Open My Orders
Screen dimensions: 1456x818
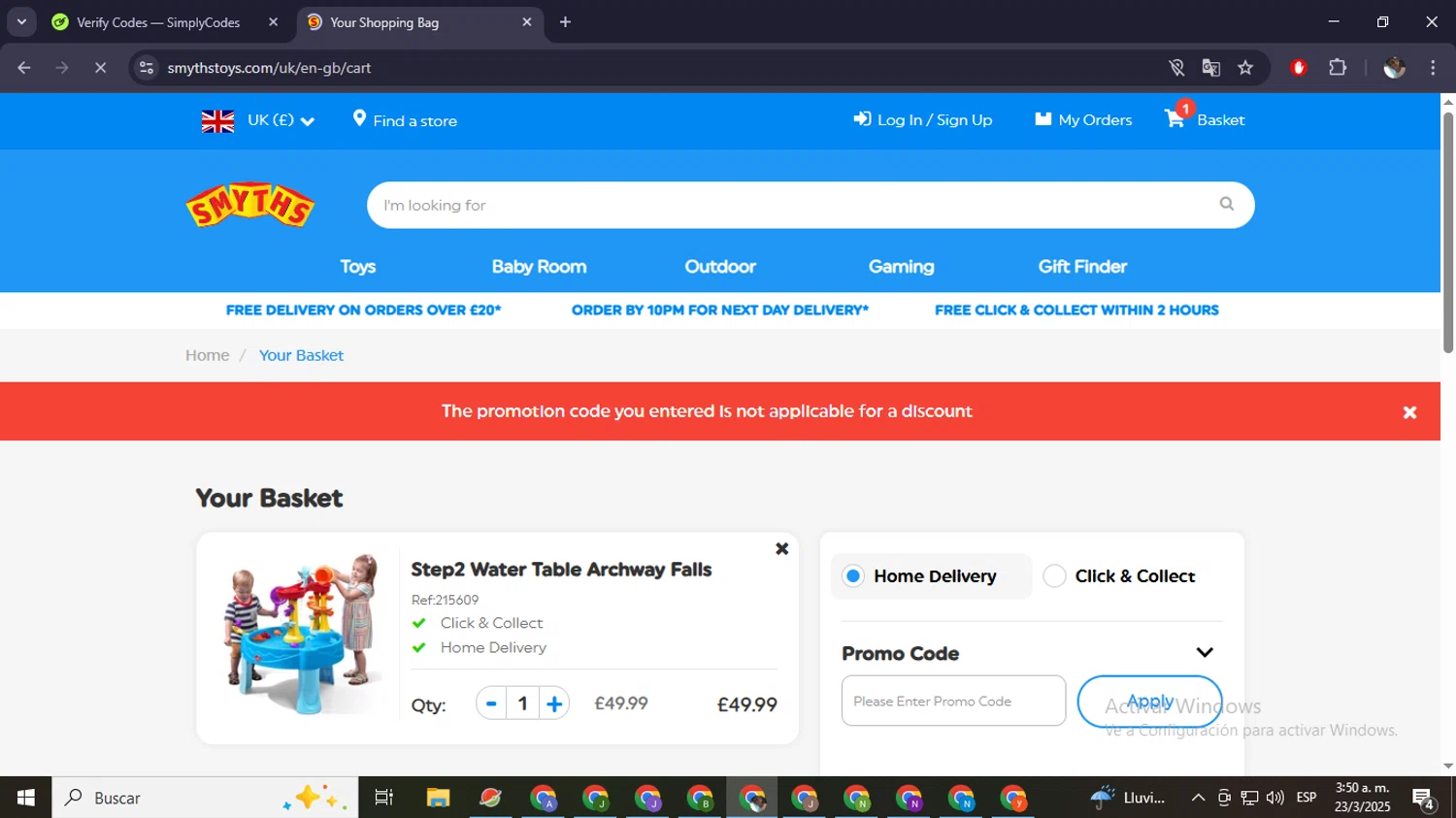pos(1083,119)
